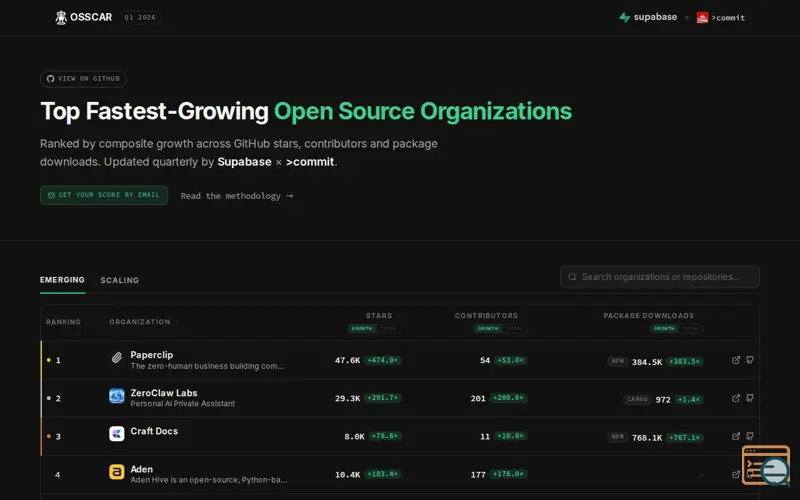Open GitHub icon for Paperclip row
This screenshot has height=500, width=800.
click(x=749, y=360)
